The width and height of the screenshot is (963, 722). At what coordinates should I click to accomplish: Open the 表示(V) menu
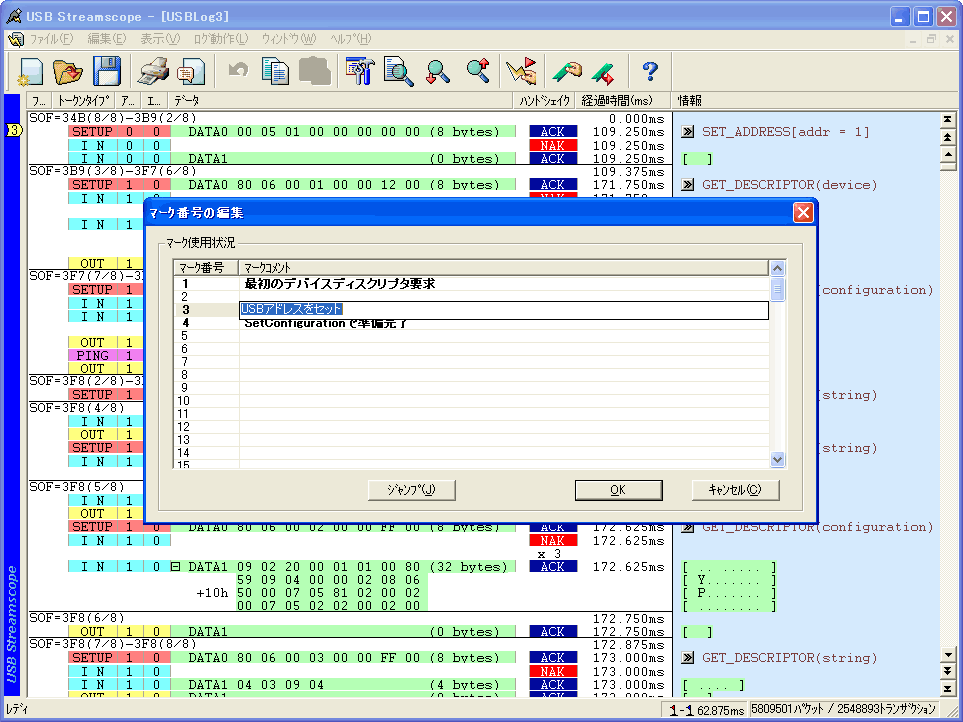click(160, 39)
